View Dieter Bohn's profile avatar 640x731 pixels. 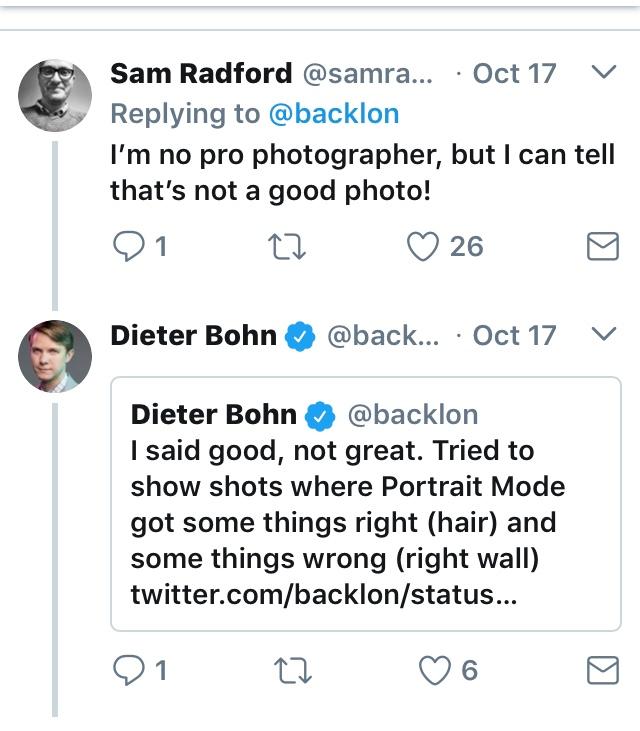tap(56, 357)
